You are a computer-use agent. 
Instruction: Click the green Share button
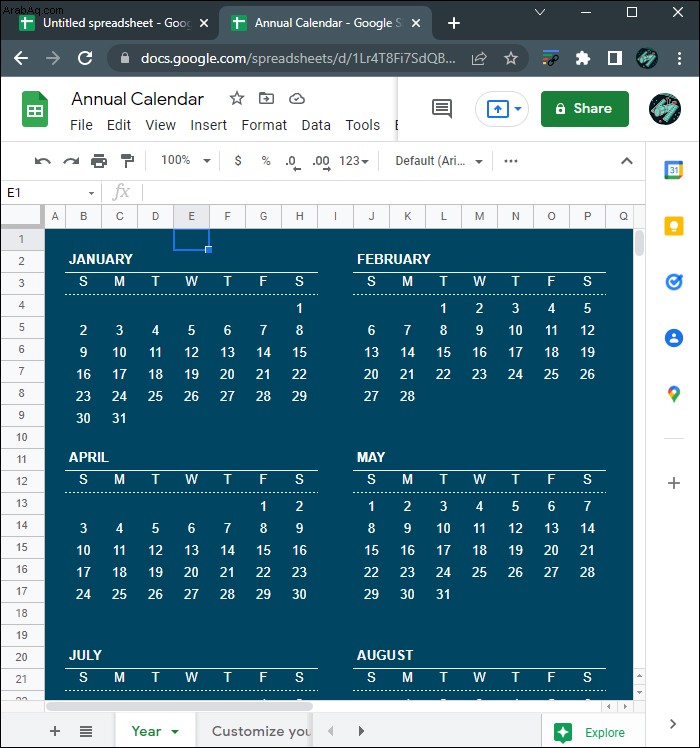(584, 109)
